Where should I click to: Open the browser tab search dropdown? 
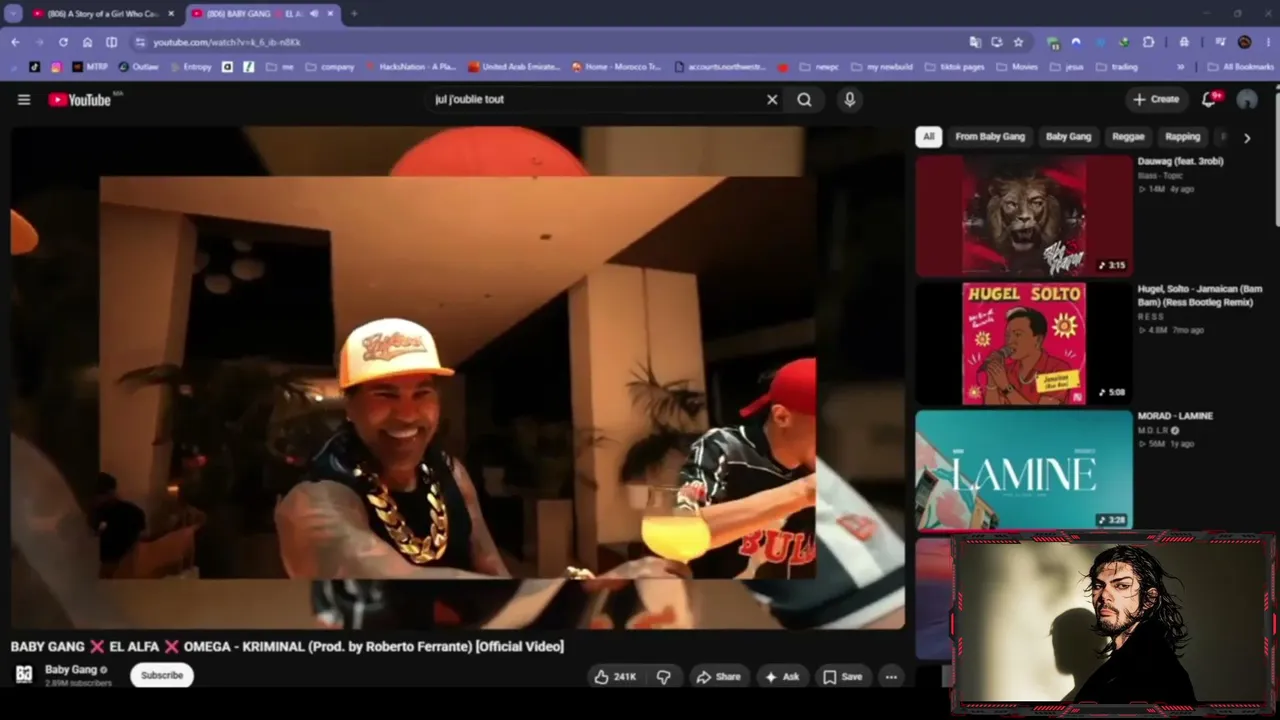click(13, 14)
